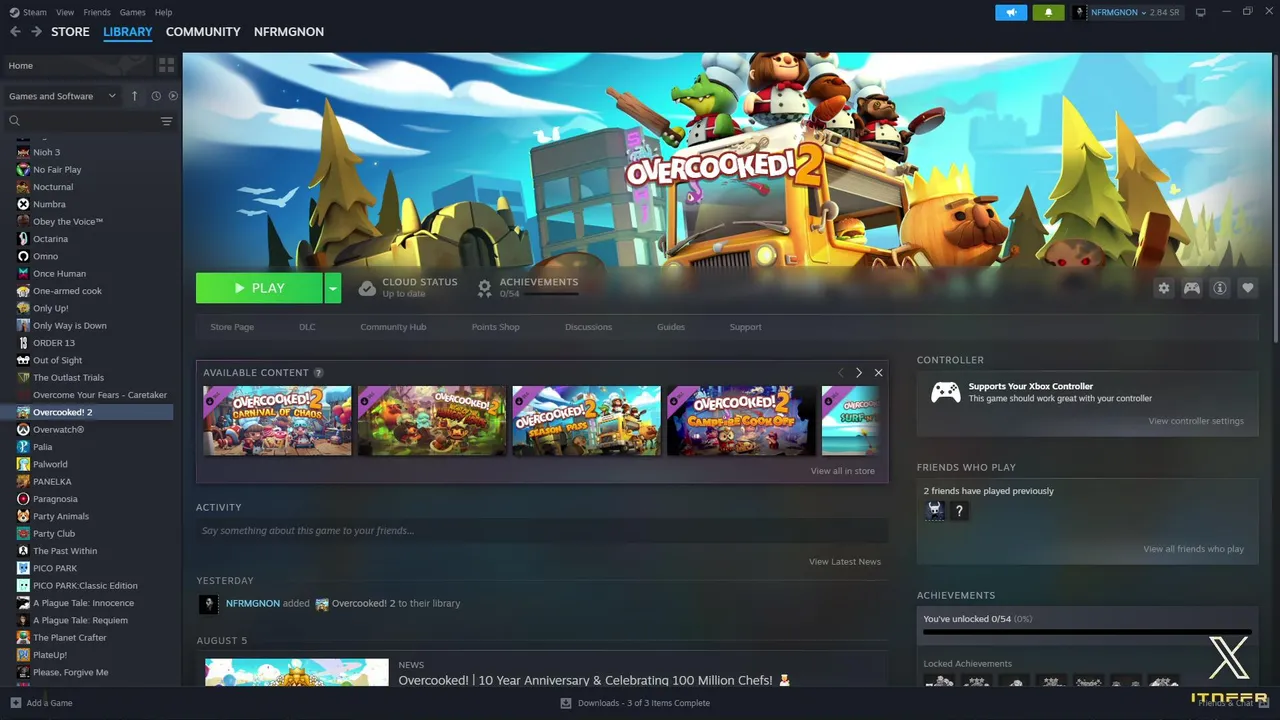
Task: Switch to the COMMUNITY tab
Action: [203, 32]
